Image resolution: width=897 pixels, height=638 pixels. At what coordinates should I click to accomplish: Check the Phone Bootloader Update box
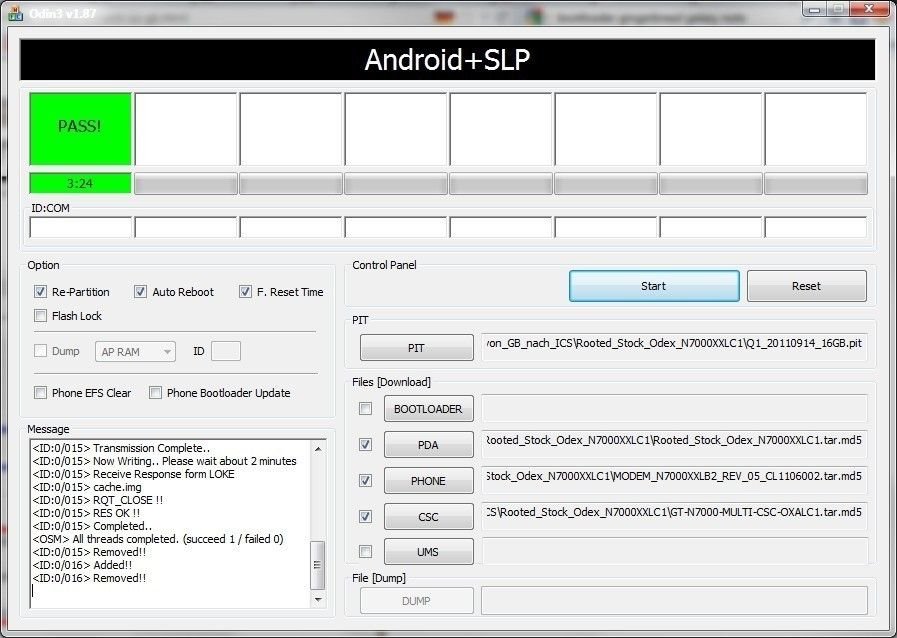pyautogui.click(x=155, y=393)
